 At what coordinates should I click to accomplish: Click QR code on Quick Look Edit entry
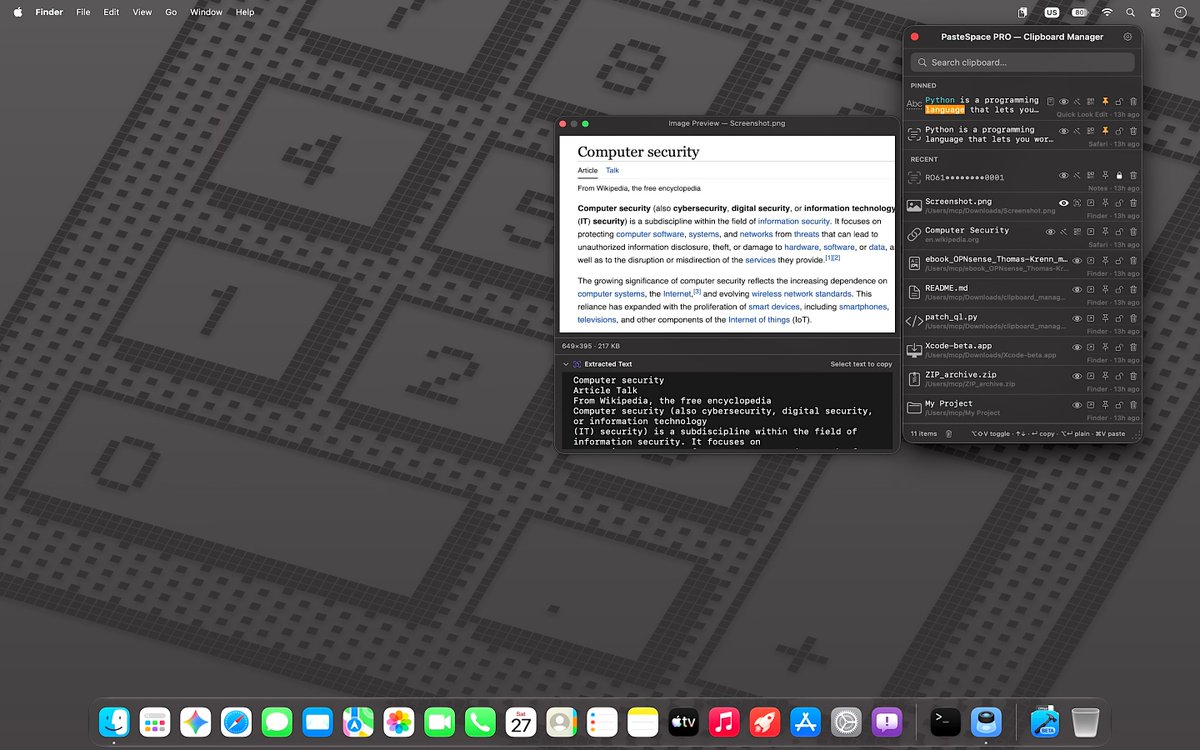tap(1090, 101)
